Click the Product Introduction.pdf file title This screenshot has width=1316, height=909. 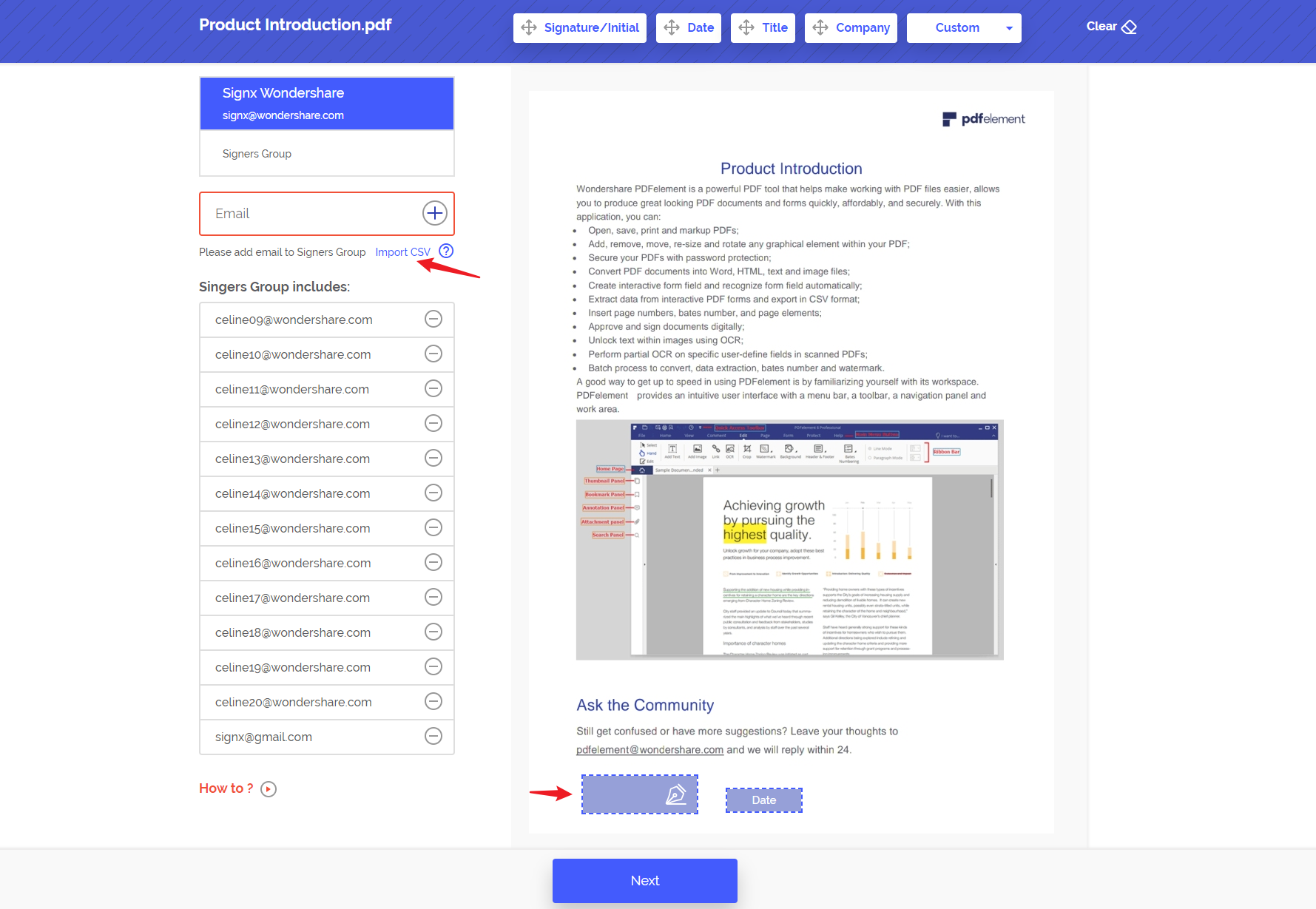295,25
